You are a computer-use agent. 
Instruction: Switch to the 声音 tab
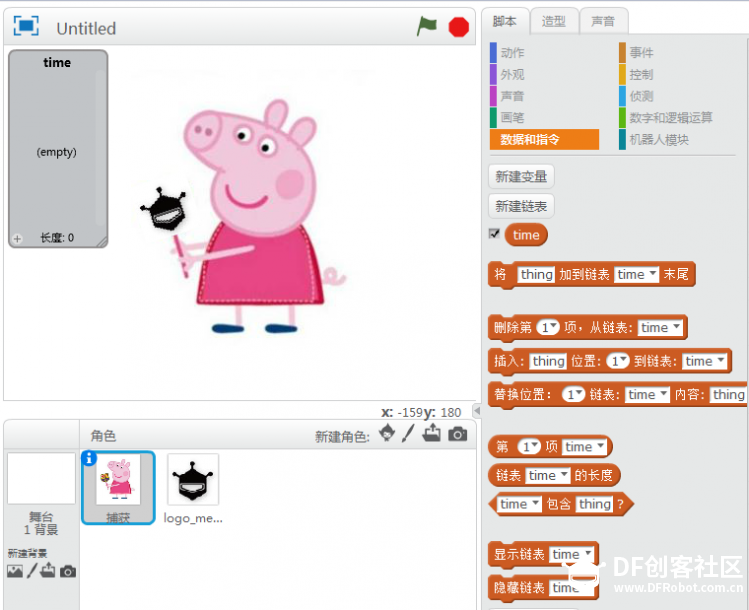click(603, 21)
